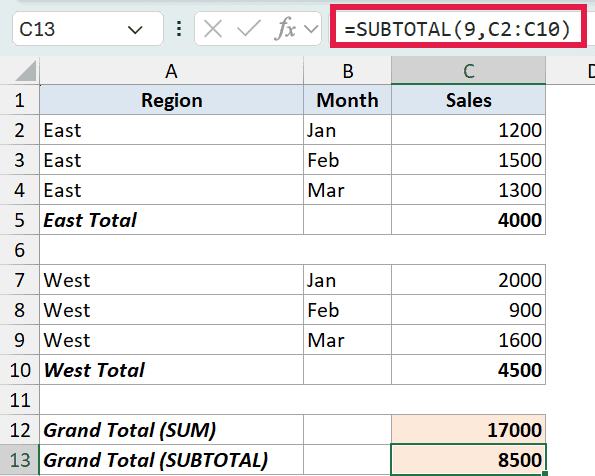Click the cell with value 900
Viewport: 595px width, 476px height.
(469, 310)
